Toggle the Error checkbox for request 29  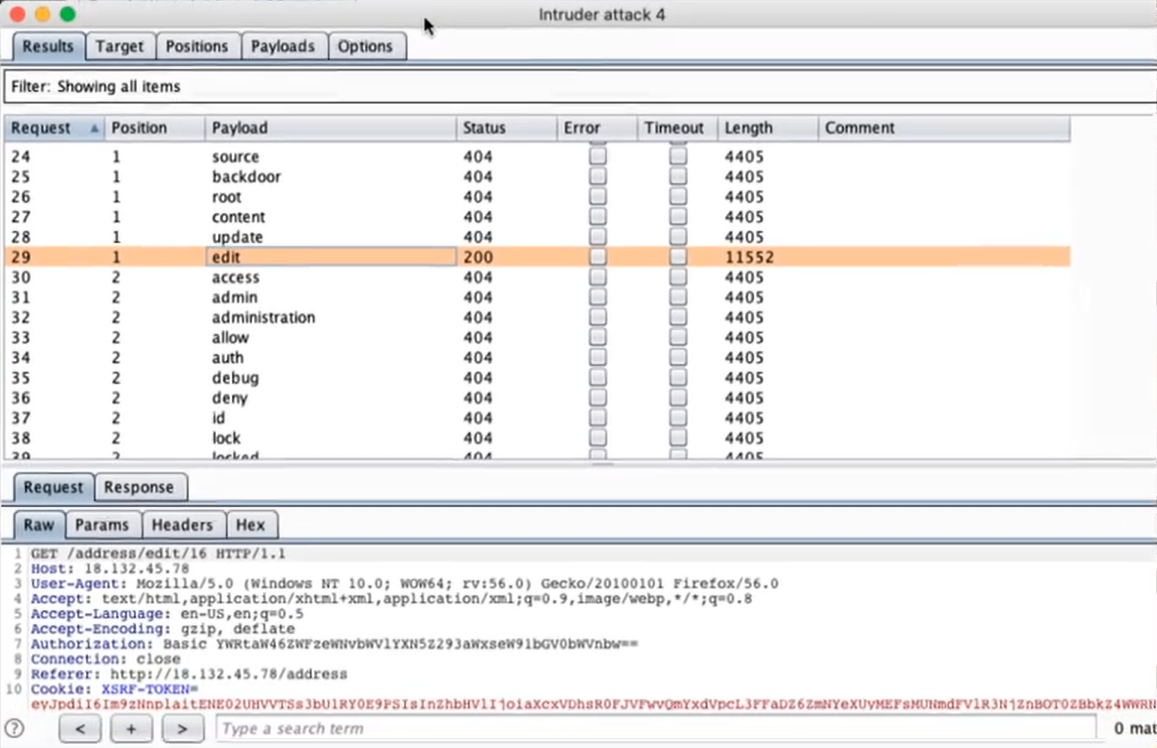[x=597, y=257]
